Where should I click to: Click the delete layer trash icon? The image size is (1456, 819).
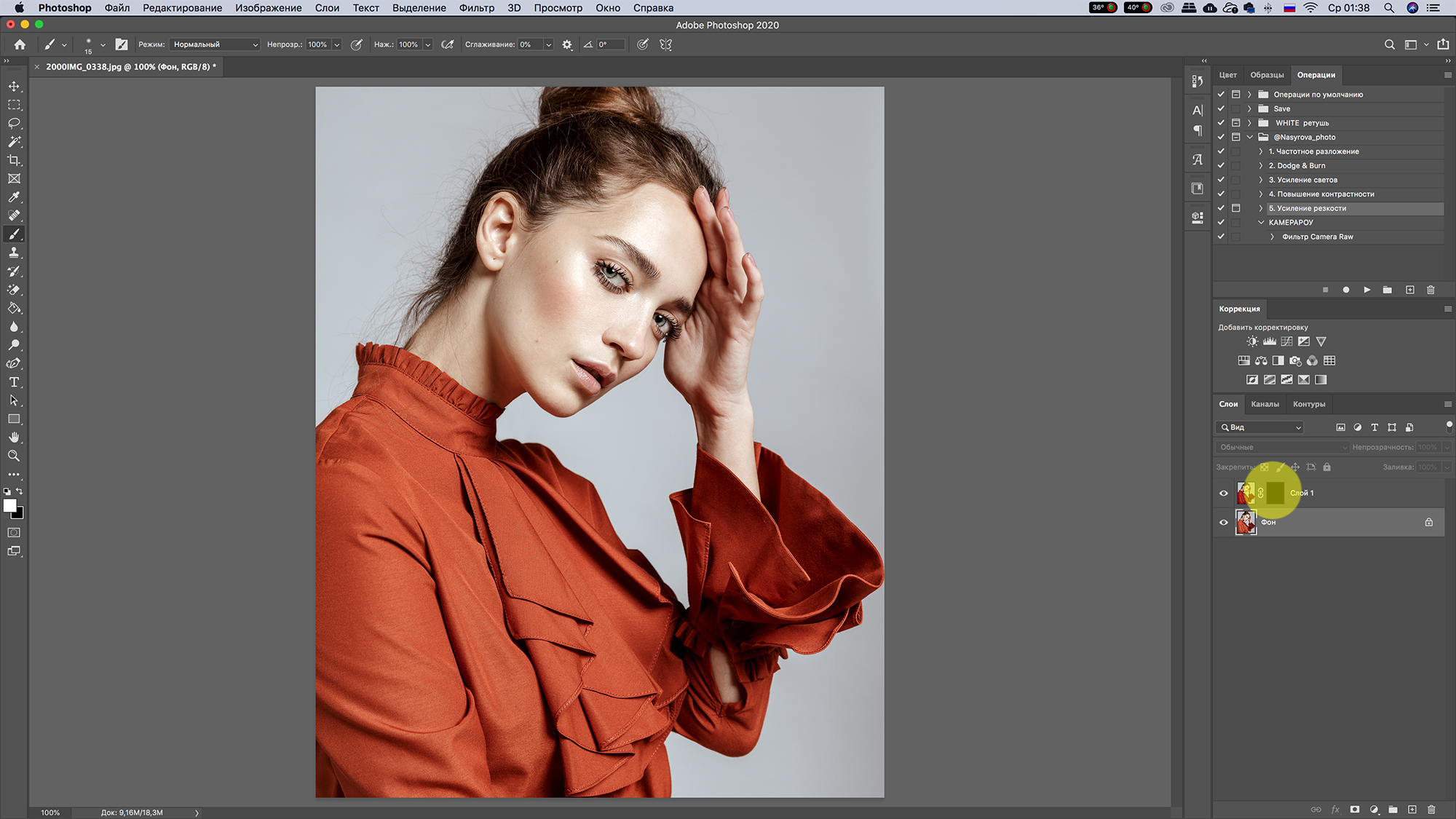1431,810
